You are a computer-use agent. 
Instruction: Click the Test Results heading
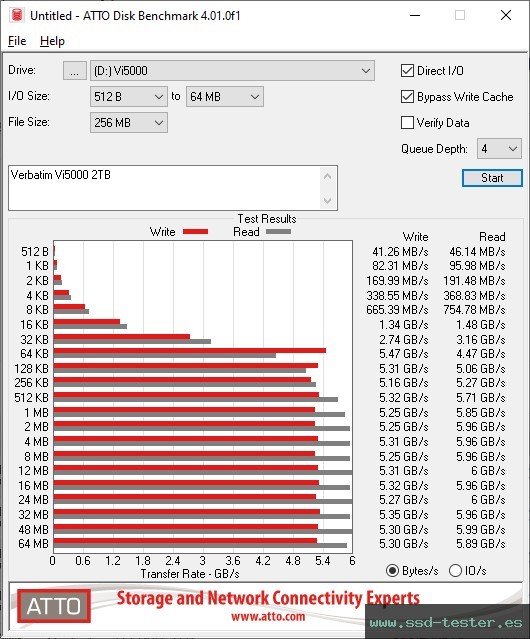coord(267,219)
